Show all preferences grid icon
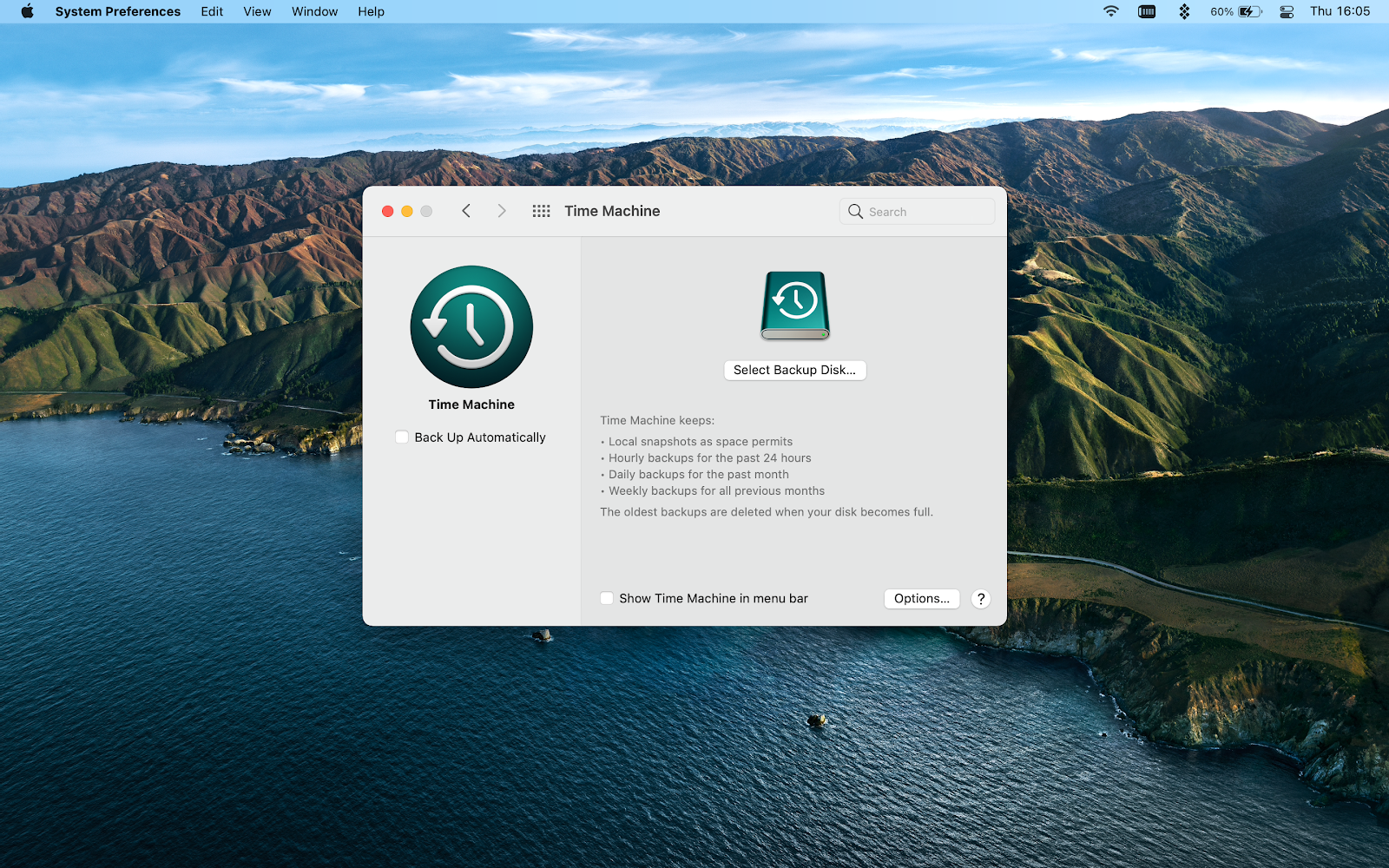Screen dimensions: 1389x868 pyautogui.click(x=541, y=211)
